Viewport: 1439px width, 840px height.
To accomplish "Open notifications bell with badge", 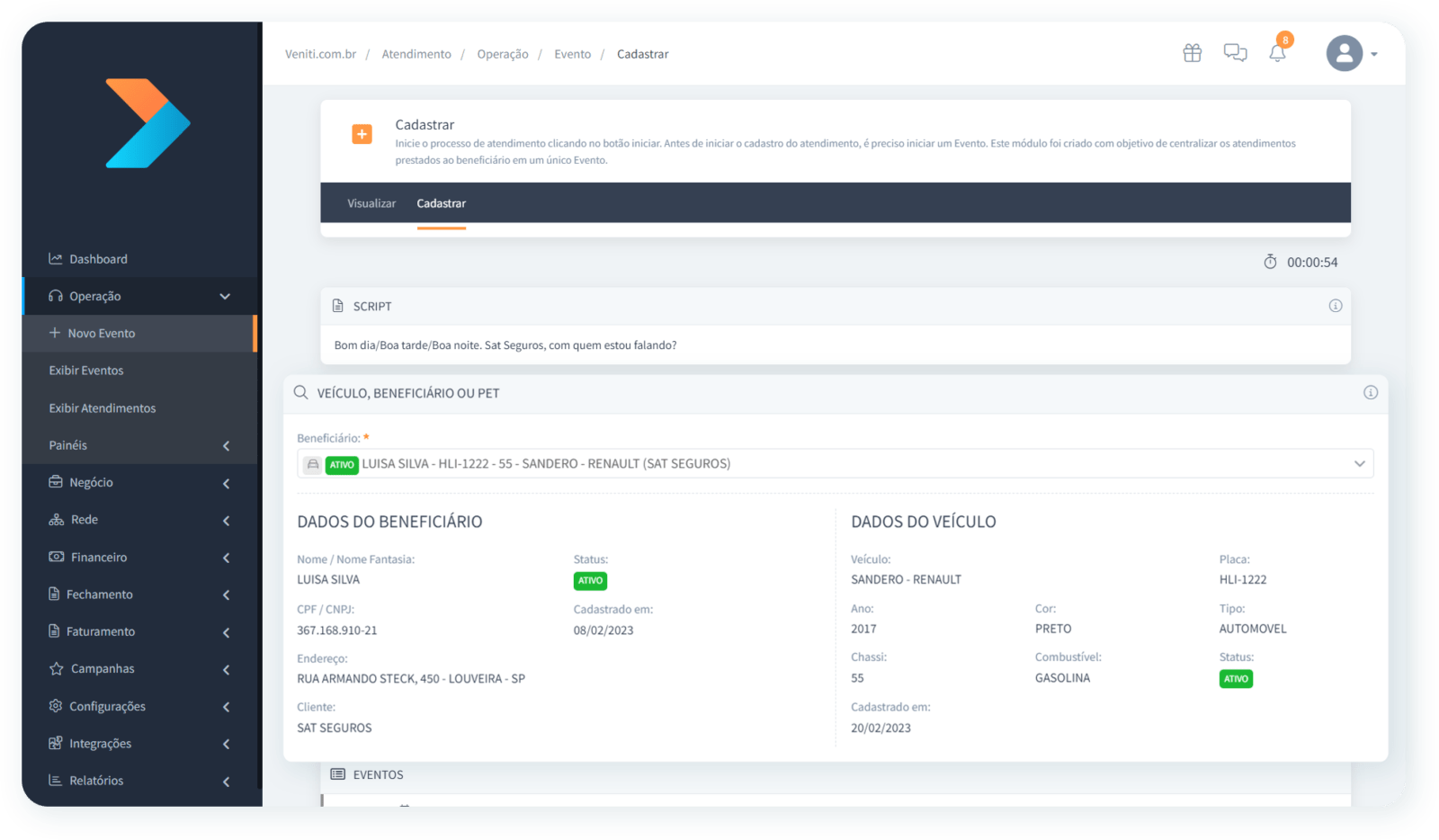I will coord(1278,50).
